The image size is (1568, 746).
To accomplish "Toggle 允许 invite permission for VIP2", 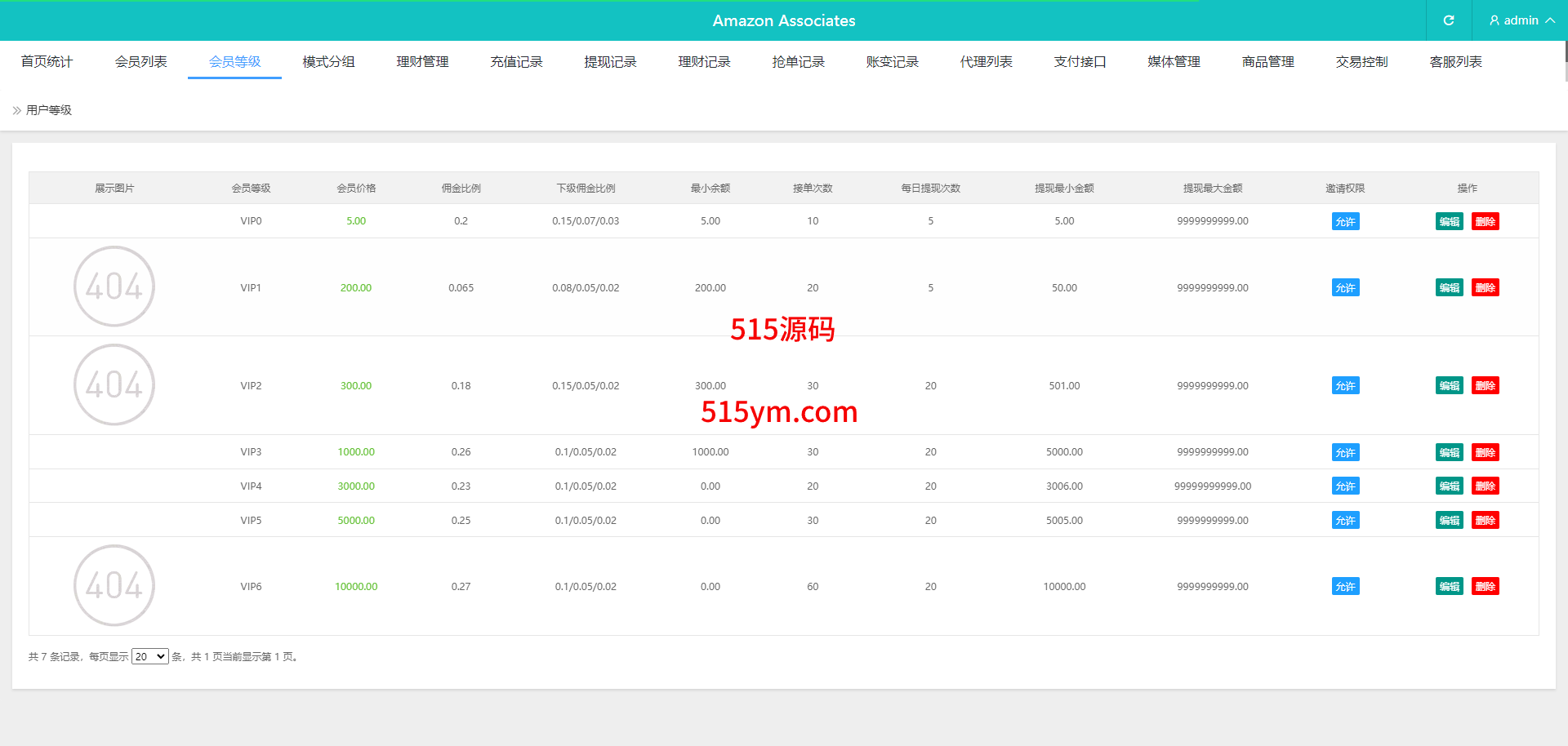I will click(x=1345, y=386).
